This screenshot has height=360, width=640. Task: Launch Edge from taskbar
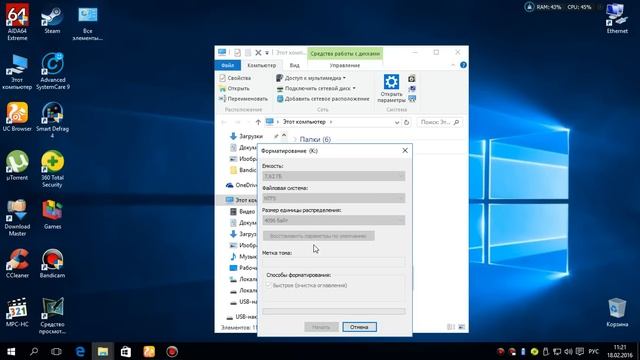click(80, 351)
